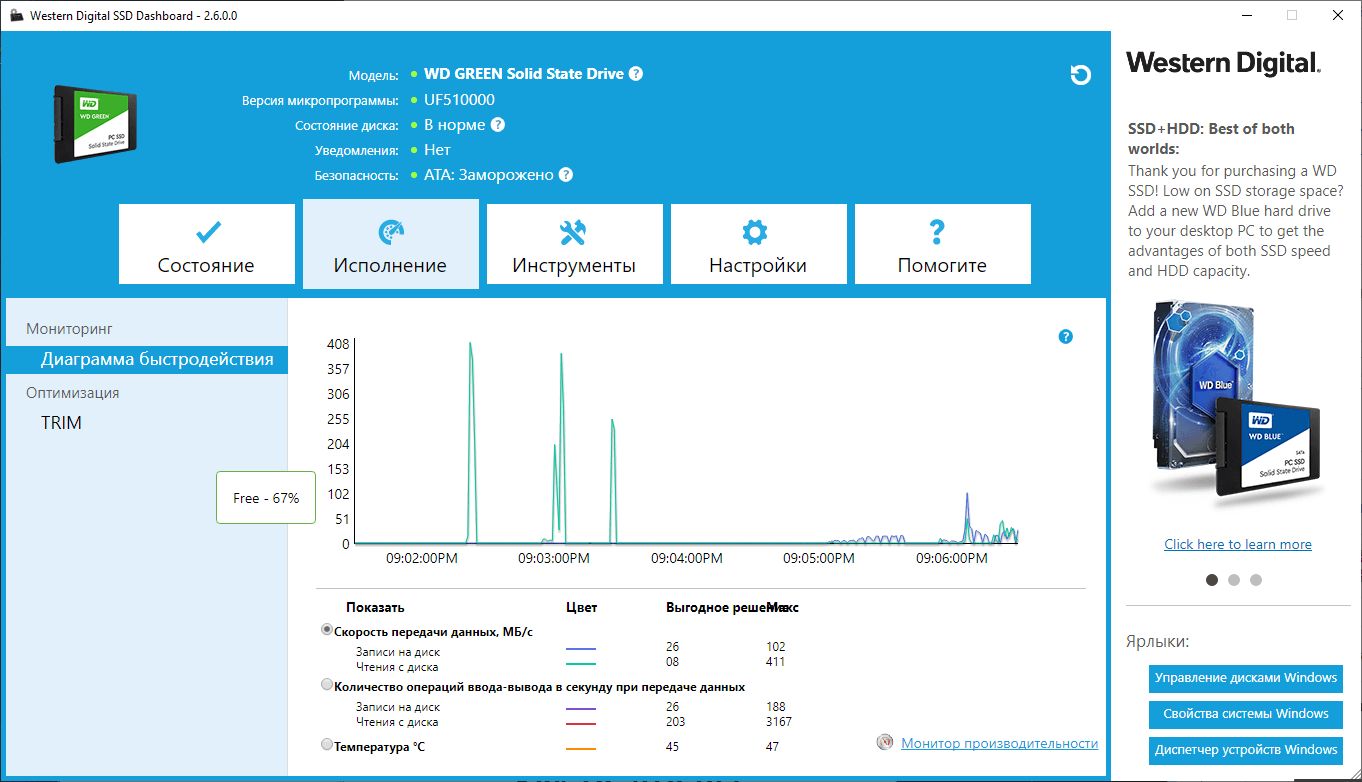Select the first carousel dot under the ad
1362x782 pixels.
coord(1212,579)
